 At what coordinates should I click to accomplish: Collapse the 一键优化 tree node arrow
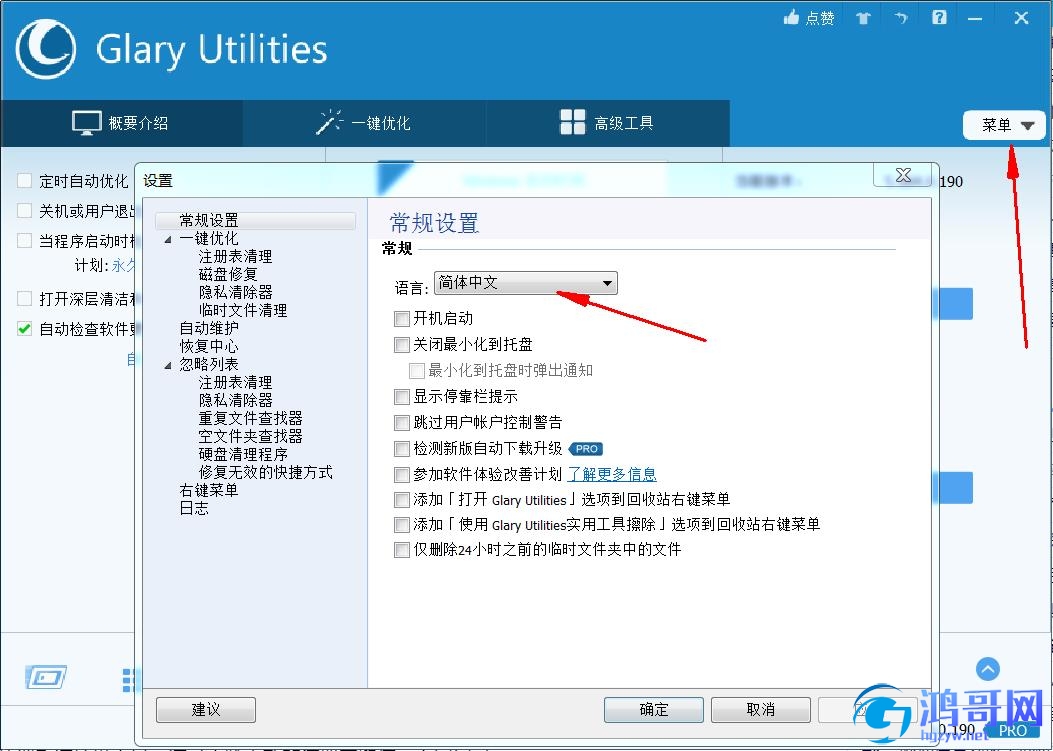[x=168, y=239]
